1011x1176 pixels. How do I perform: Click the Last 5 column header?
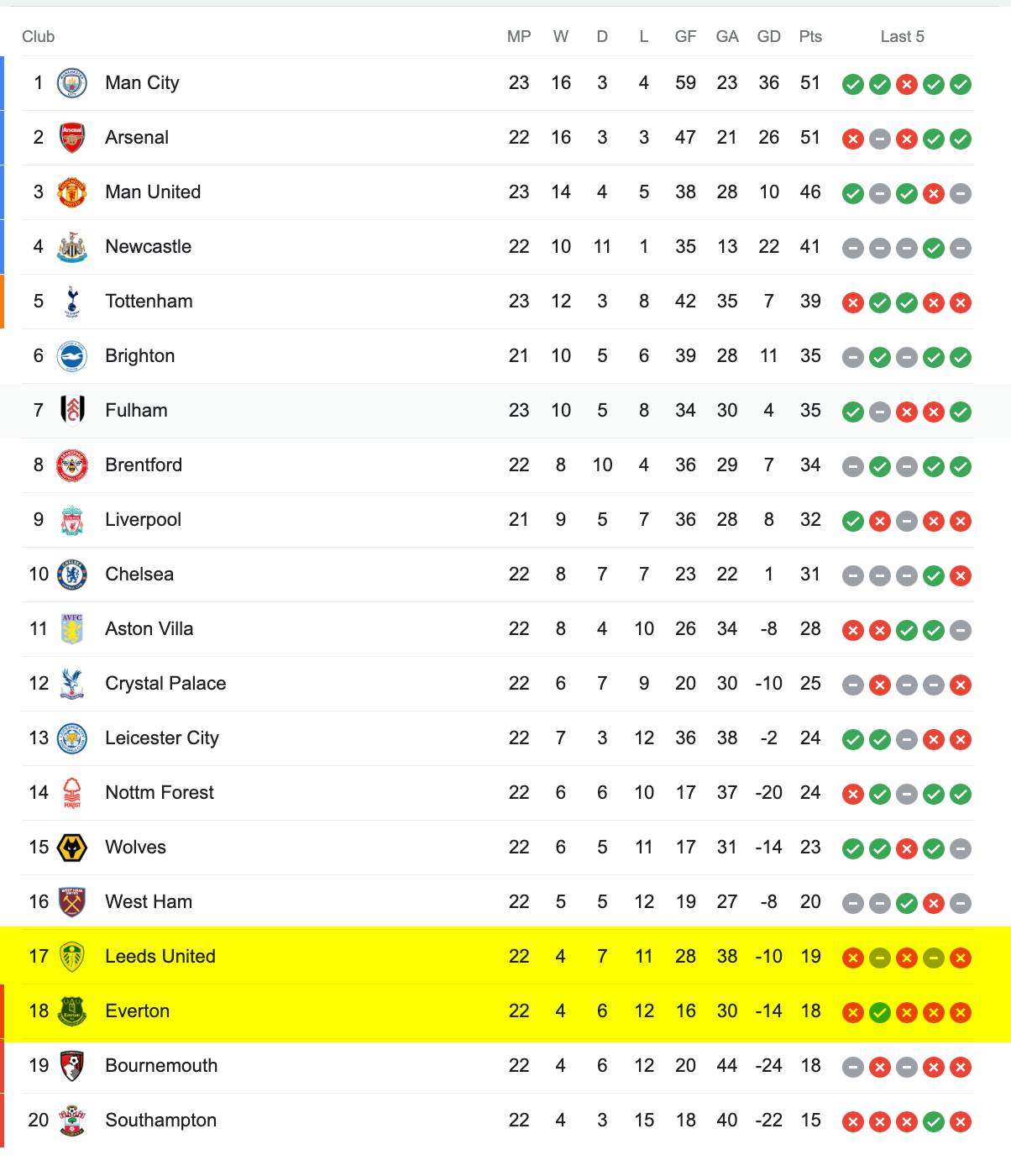(903, 36)
